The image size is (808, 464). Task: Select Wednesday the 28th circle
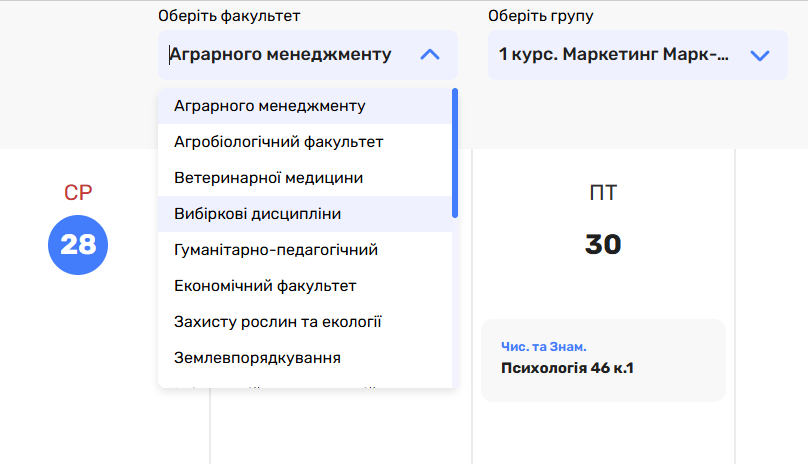(78, 245)
